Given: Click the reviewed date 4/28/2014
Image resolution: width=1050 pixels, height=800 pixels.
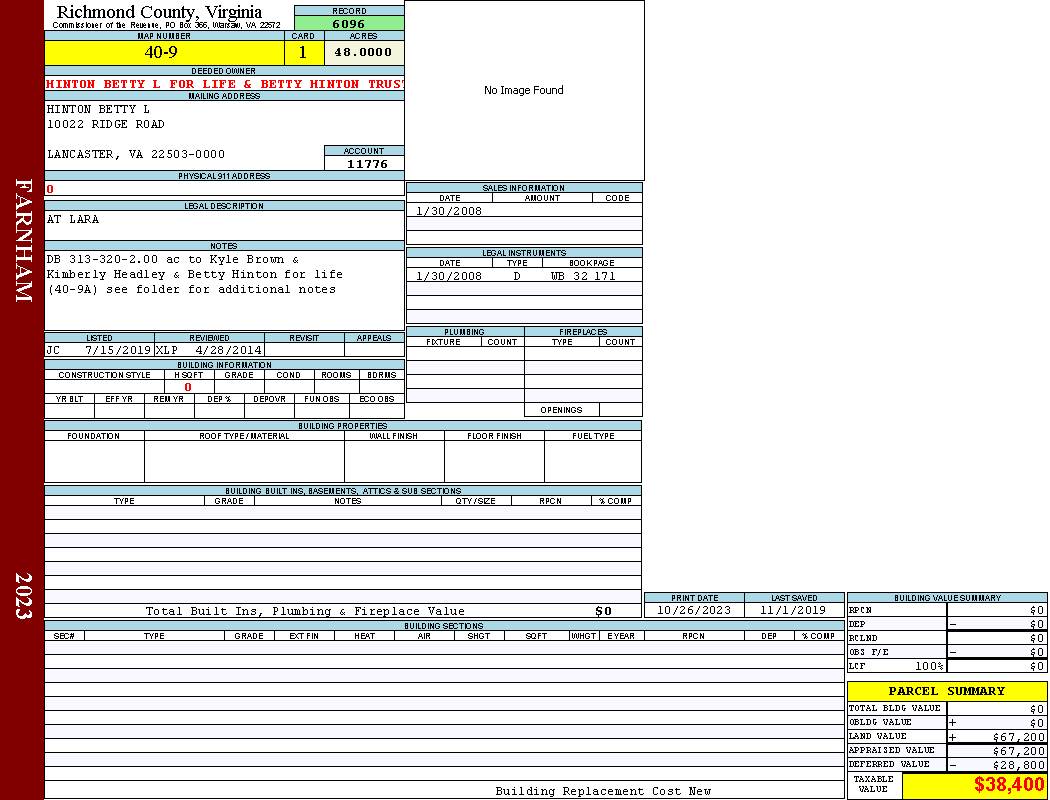Looking at the screenshot, I should [x=229, y=351].
